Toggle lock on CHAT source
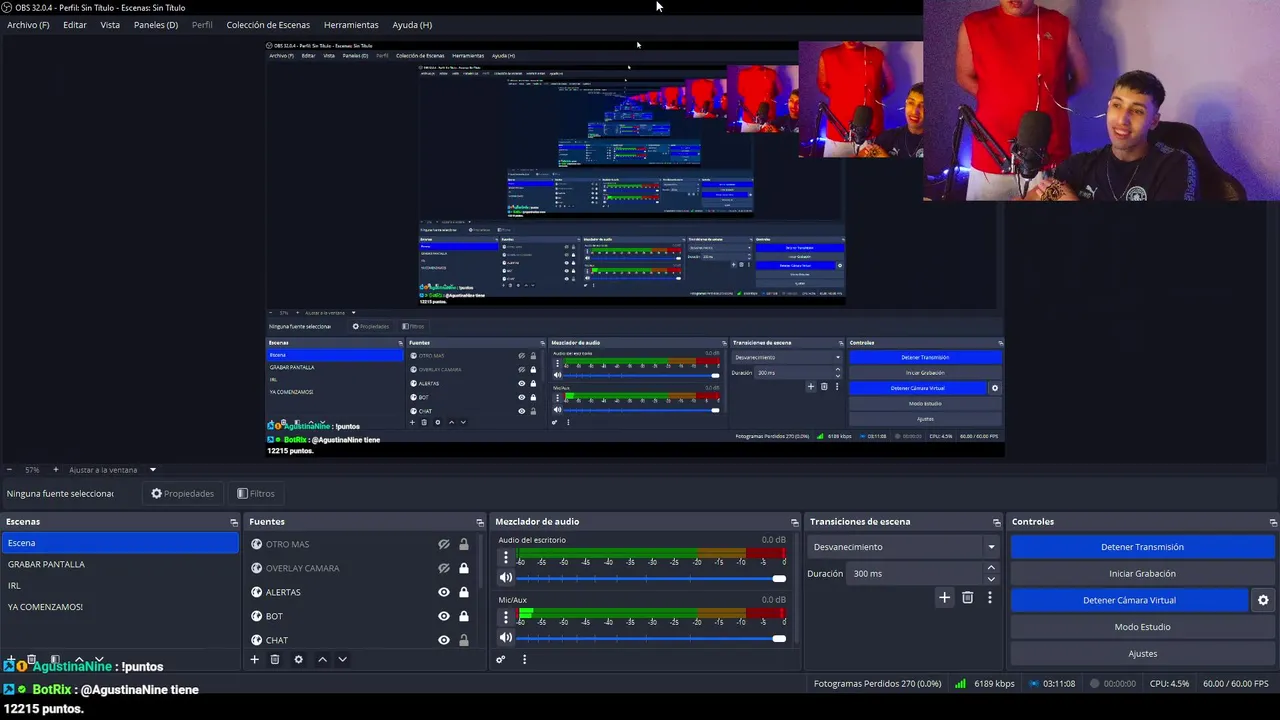 click(x=464, y=640)
